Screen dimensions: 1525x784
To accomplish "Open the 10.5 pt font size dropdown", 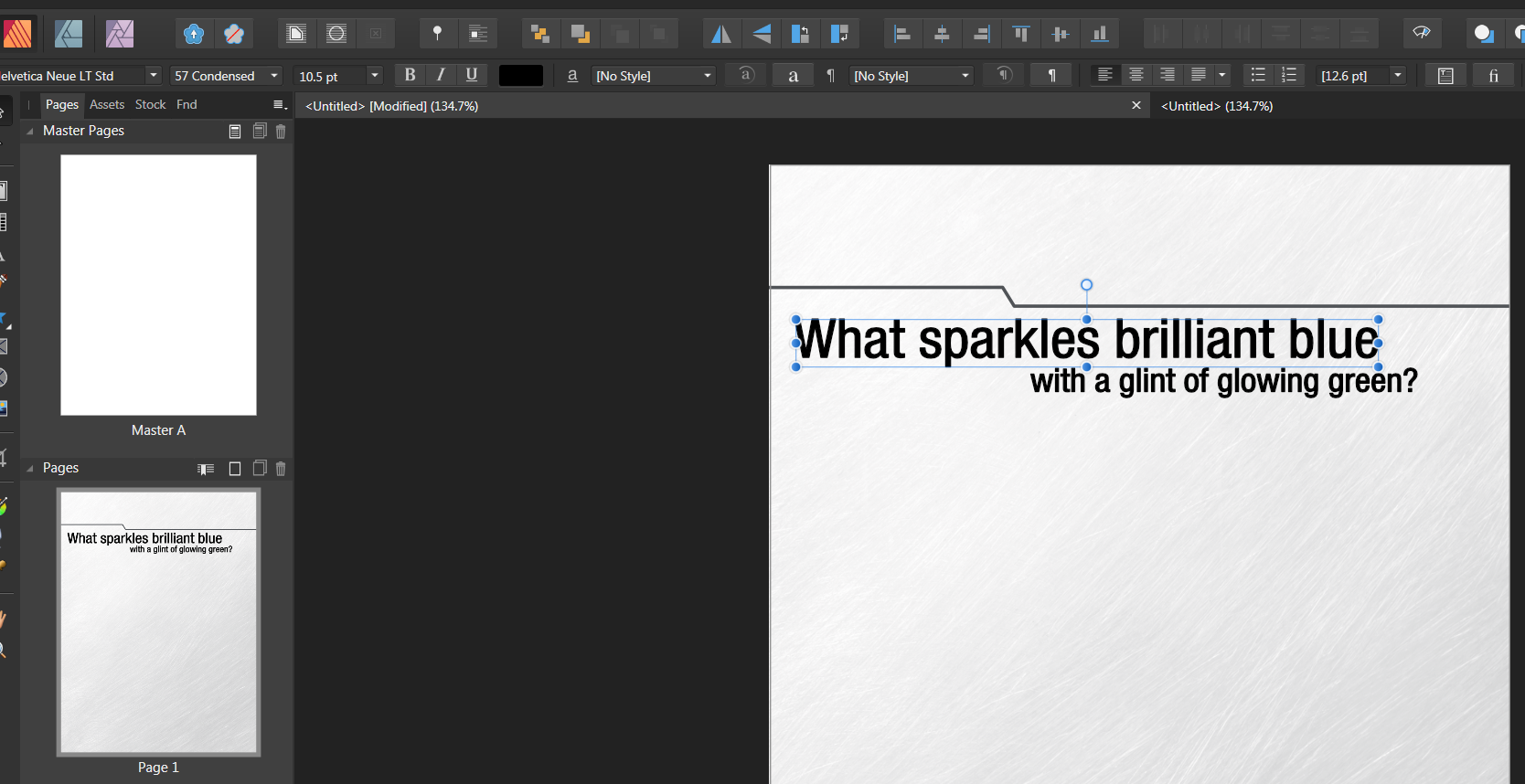I will 374,75.
